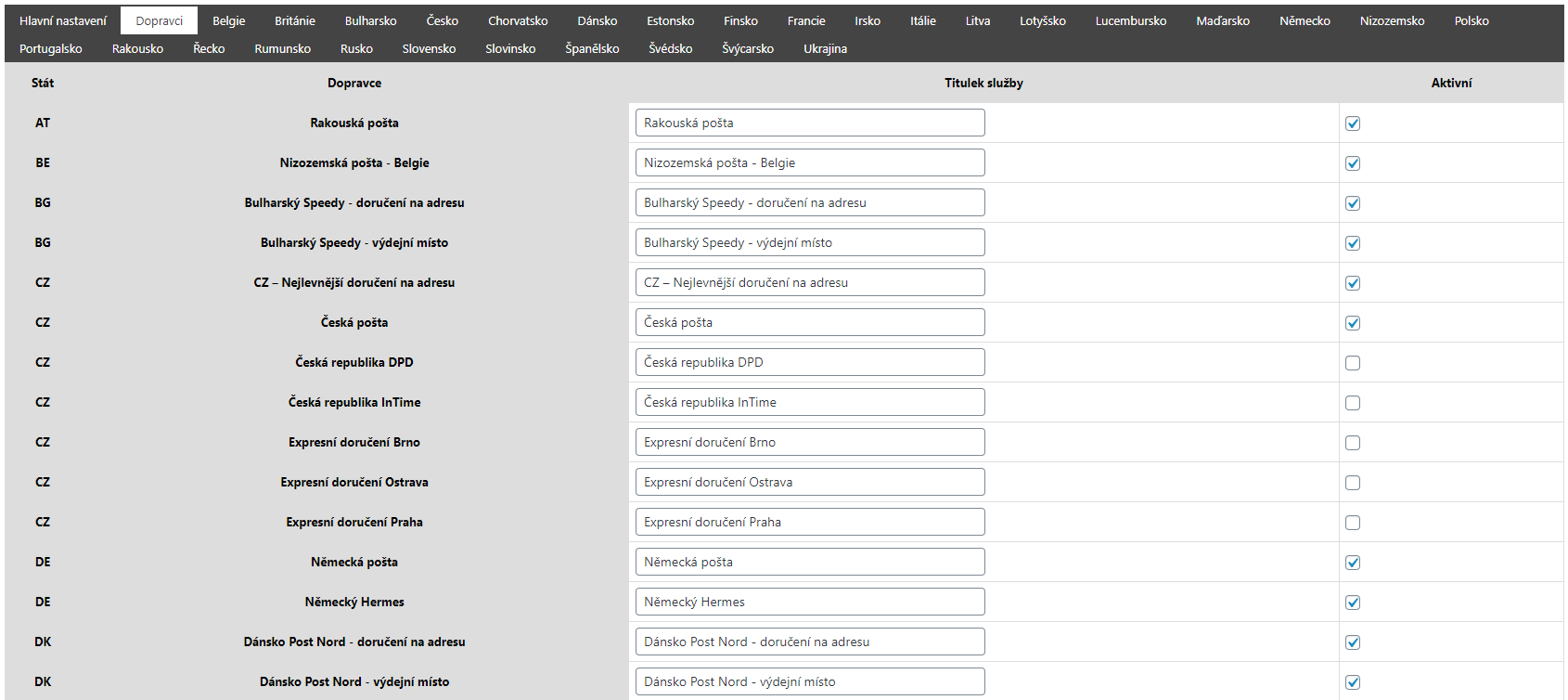Open the Polsko tab
Image resolution: width=1568 pixels, height=700 pixels.
tap(1472, 20)
